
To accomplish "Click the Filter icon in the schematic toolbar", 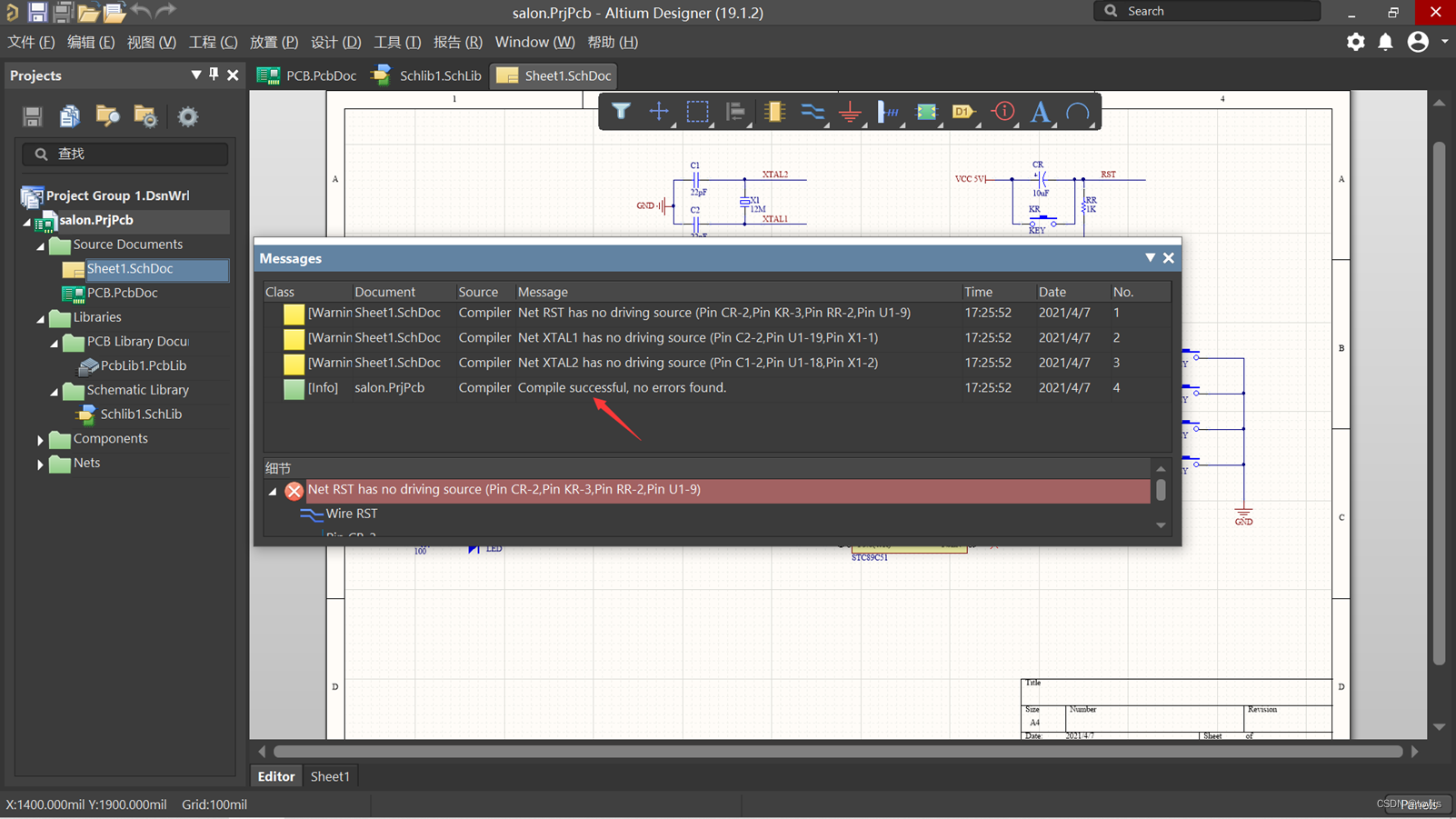I will pos(621,112).
